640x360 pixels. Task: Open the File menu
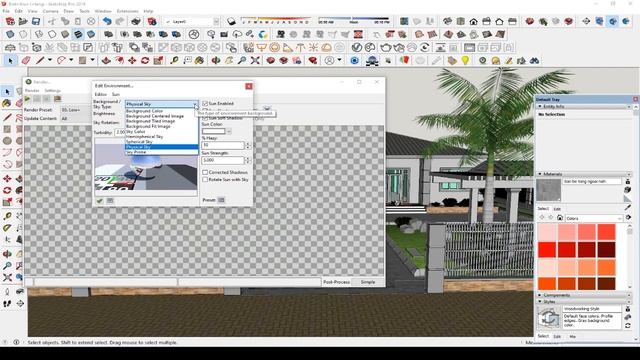click(x=6, y=11)
